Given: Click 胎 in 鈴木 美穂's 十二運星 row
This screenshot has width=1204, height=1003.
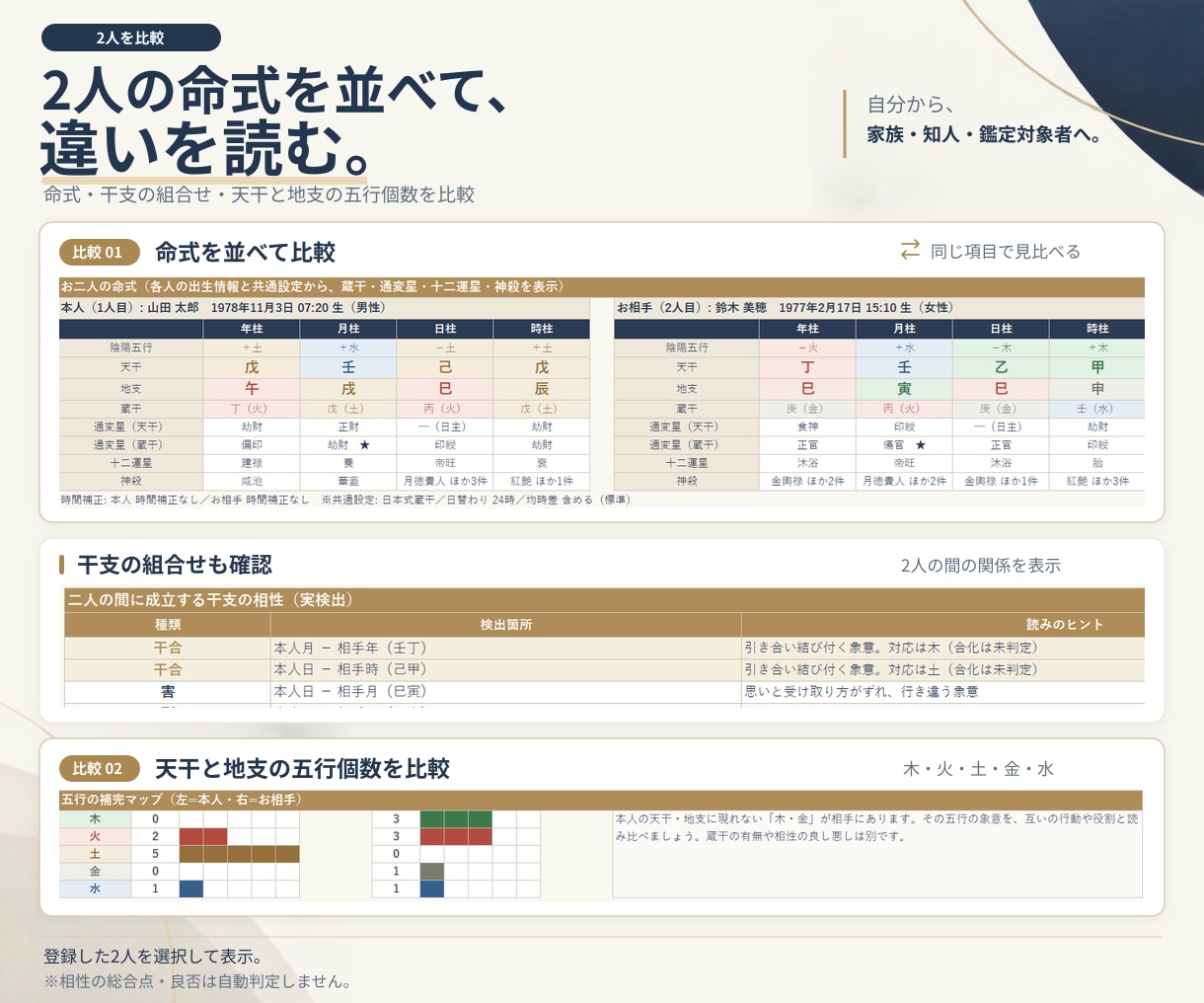Looking at the screenshot, I should point(1097,463).
